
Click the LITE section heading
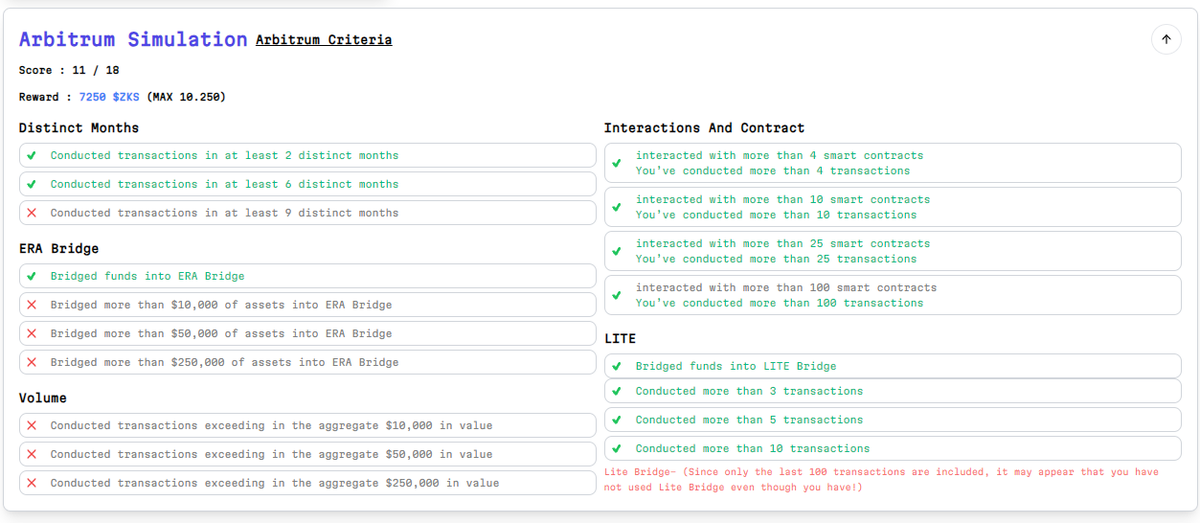click(620, 339)
